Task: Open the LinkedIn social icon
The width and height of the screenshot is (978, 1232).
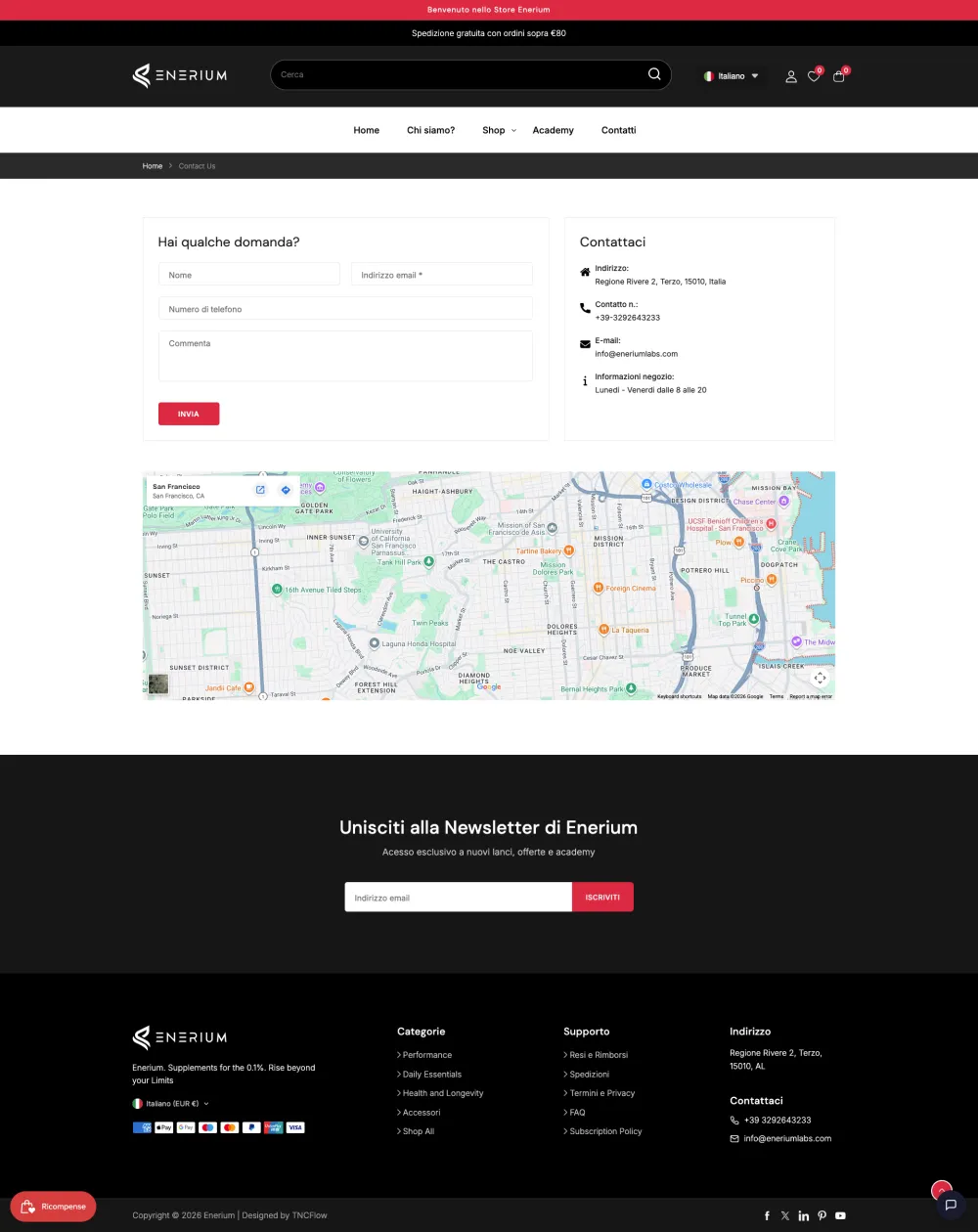Action: click(804, 1215)
